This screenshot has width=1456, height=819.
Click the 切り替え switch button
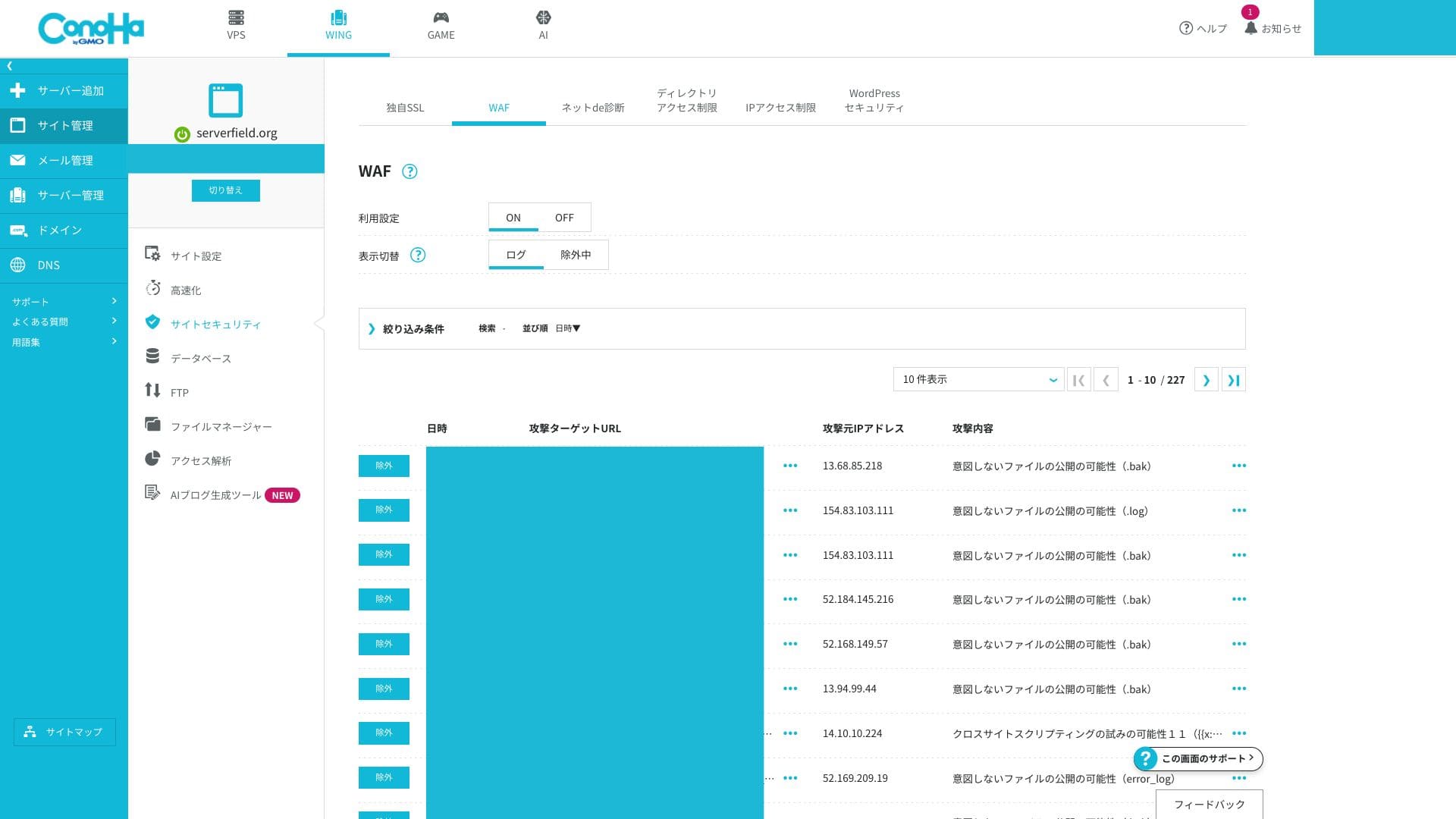click(x=225, y=190)
